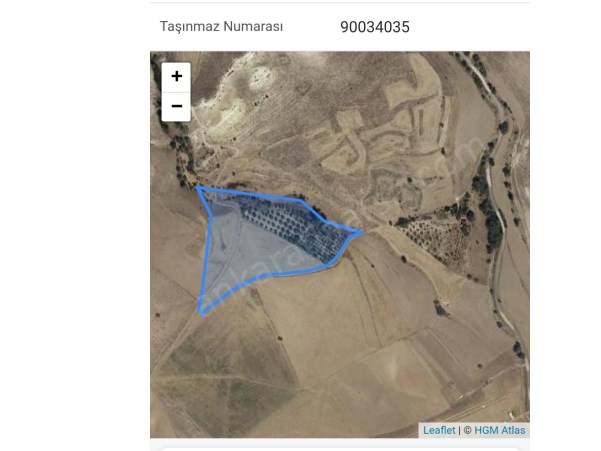Click the scattered orchard east of the parcel
The image size is (601, 451).
[435, 238]
